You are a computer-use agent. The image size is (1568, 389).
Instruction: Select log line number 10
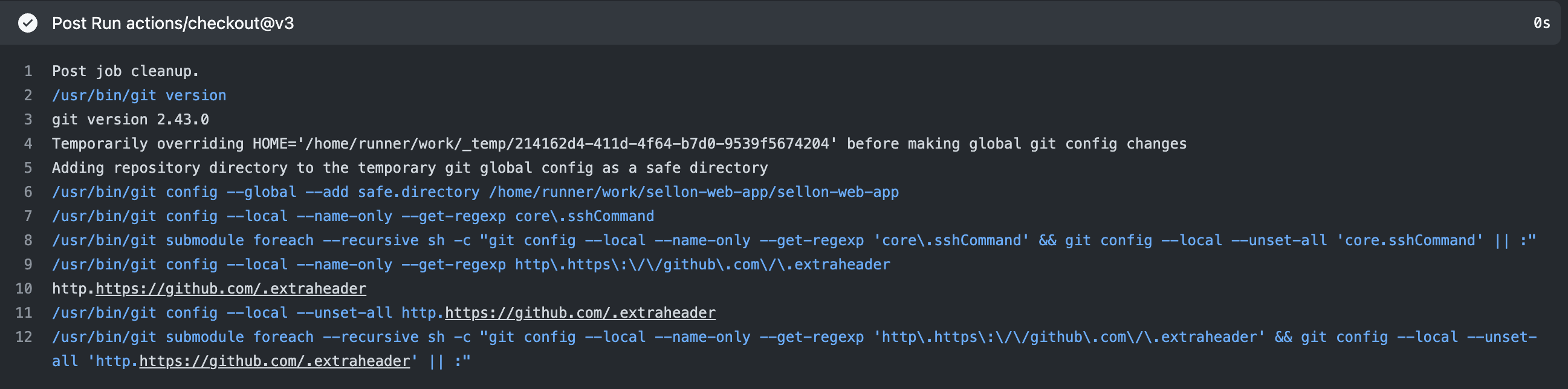tap(24, 289)
